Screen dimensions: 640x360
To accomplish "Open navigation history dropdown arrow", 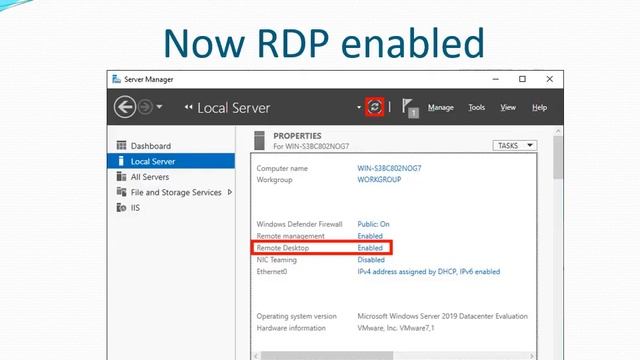I will pos(159,107).
